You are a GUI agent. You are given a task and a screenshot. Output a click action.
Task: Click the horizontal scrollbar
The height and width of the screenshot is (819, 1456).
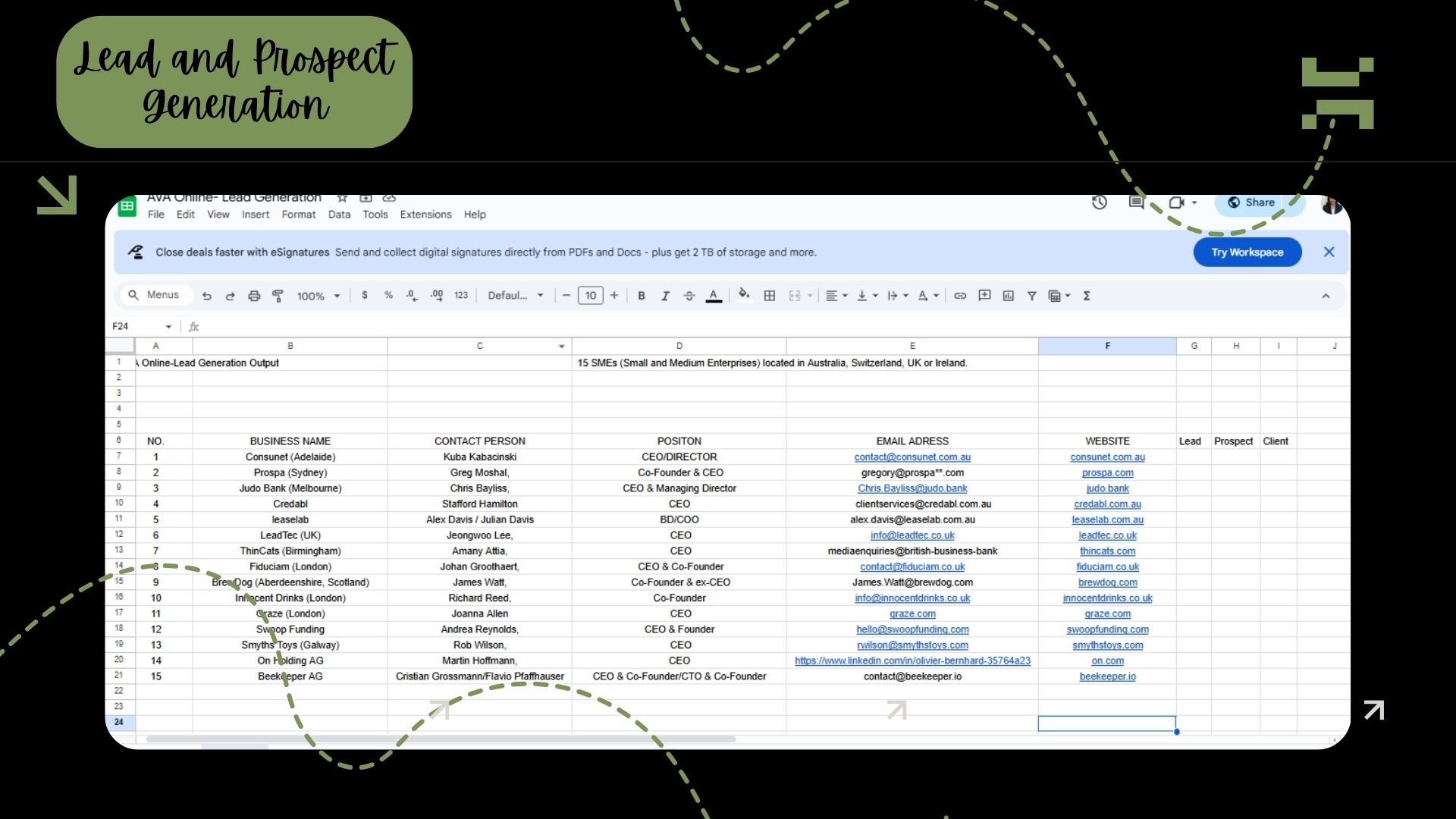[441, 739]
